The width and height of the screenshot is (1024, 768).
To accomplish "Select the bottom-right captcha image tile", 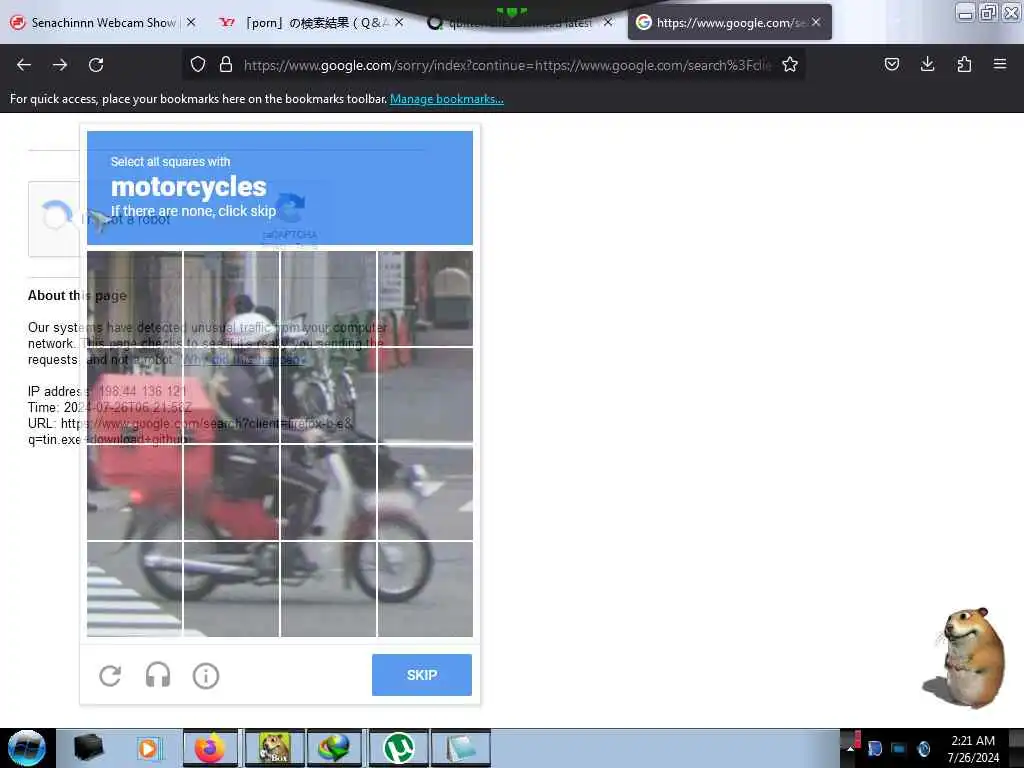I will click(x=425, y=589).
